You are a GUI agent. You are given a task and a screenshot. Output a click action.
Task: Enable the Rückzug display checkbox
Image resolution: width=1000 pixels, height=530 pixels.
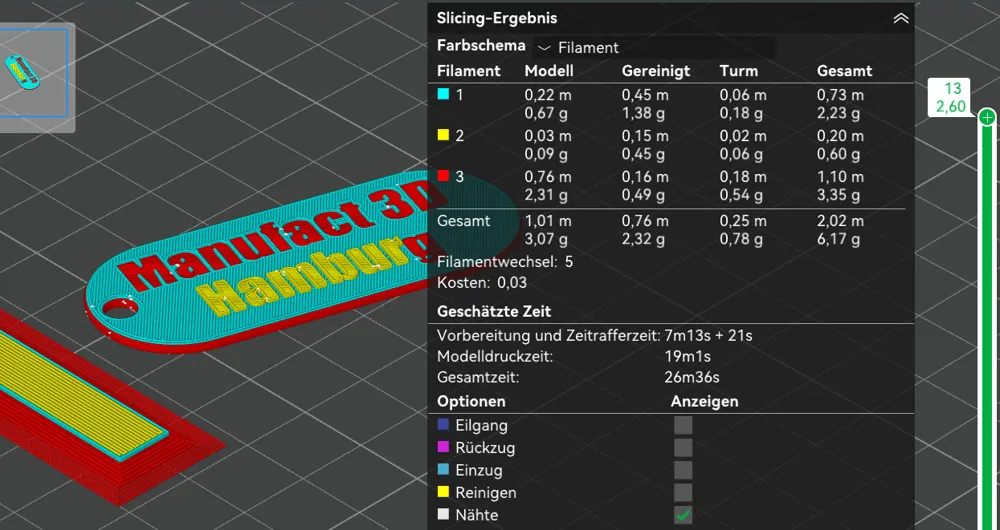tap(683, 447)
